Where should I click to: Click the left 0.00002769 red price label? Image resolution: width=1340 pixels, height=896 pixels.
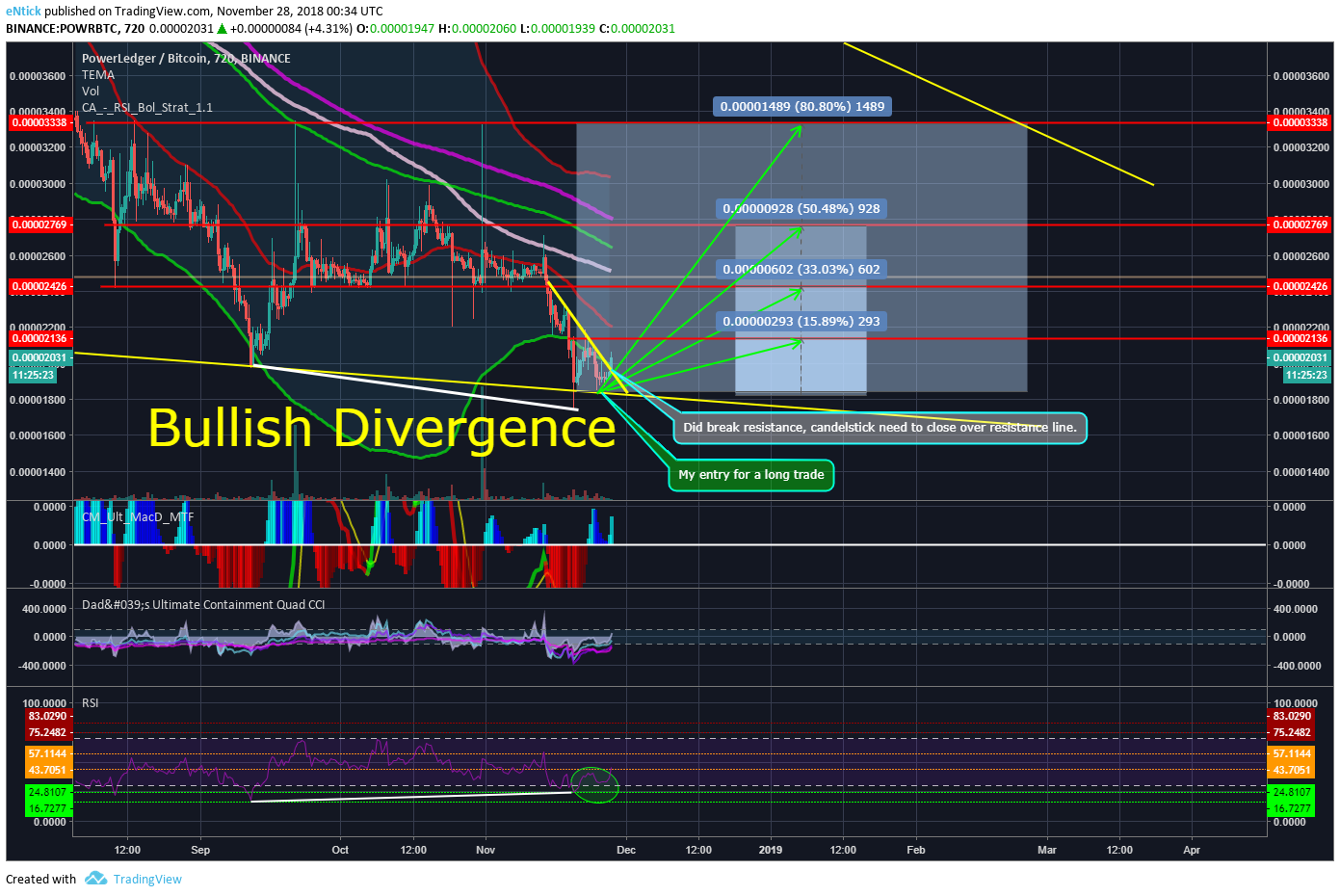point(39,224)
